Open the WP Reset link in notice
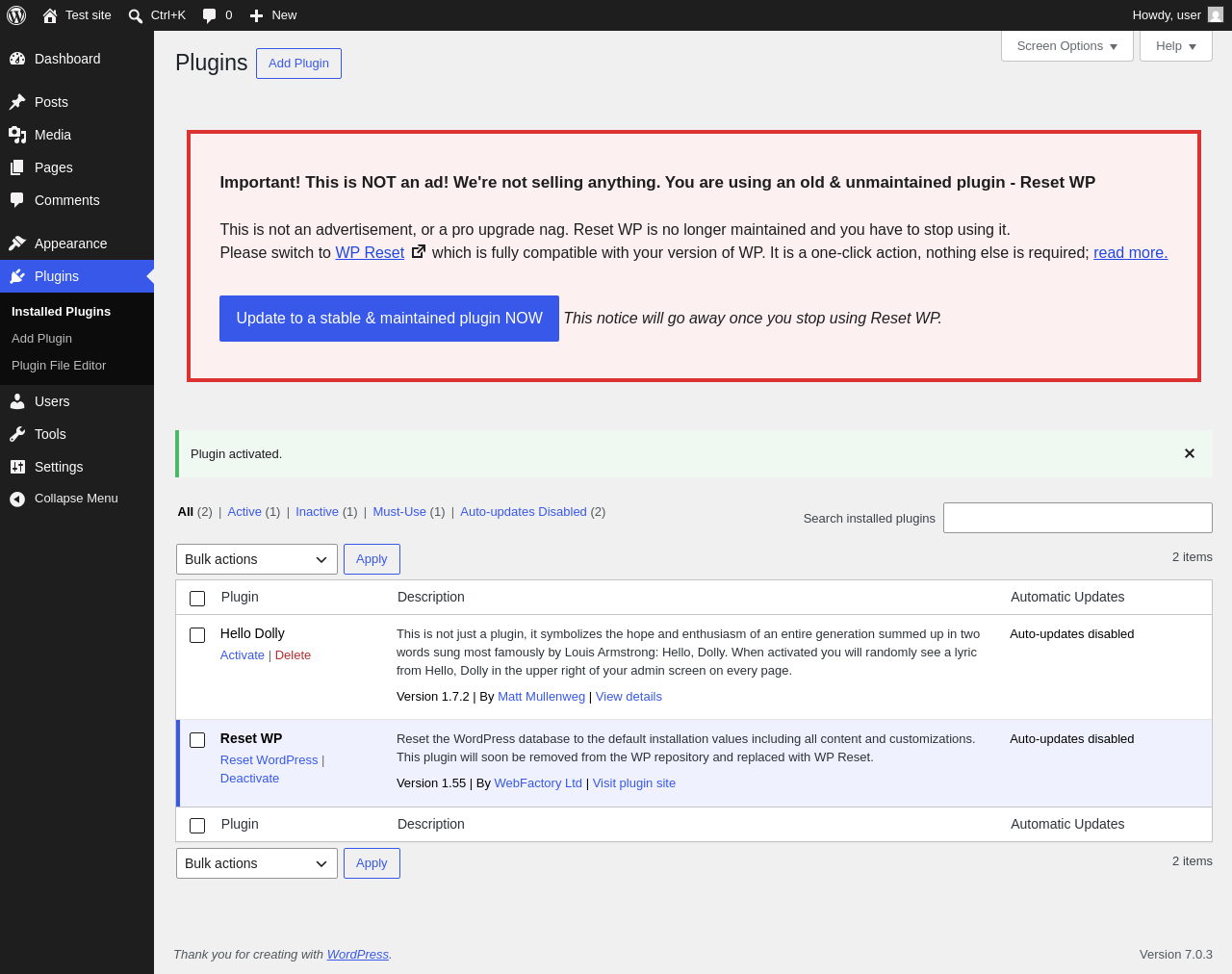1232x974 pixels. coord(370,253)
